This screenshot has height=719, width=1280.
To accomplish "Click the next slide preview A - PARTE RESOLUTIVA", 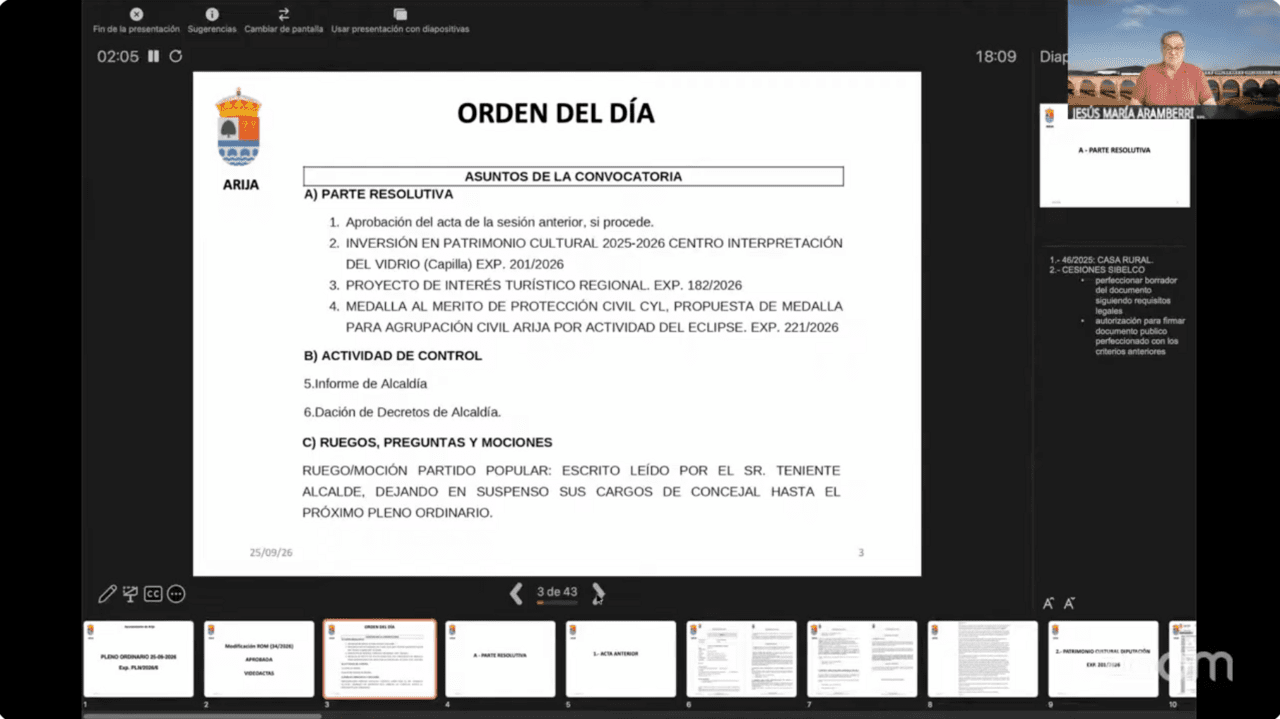I will [1115, 156].
